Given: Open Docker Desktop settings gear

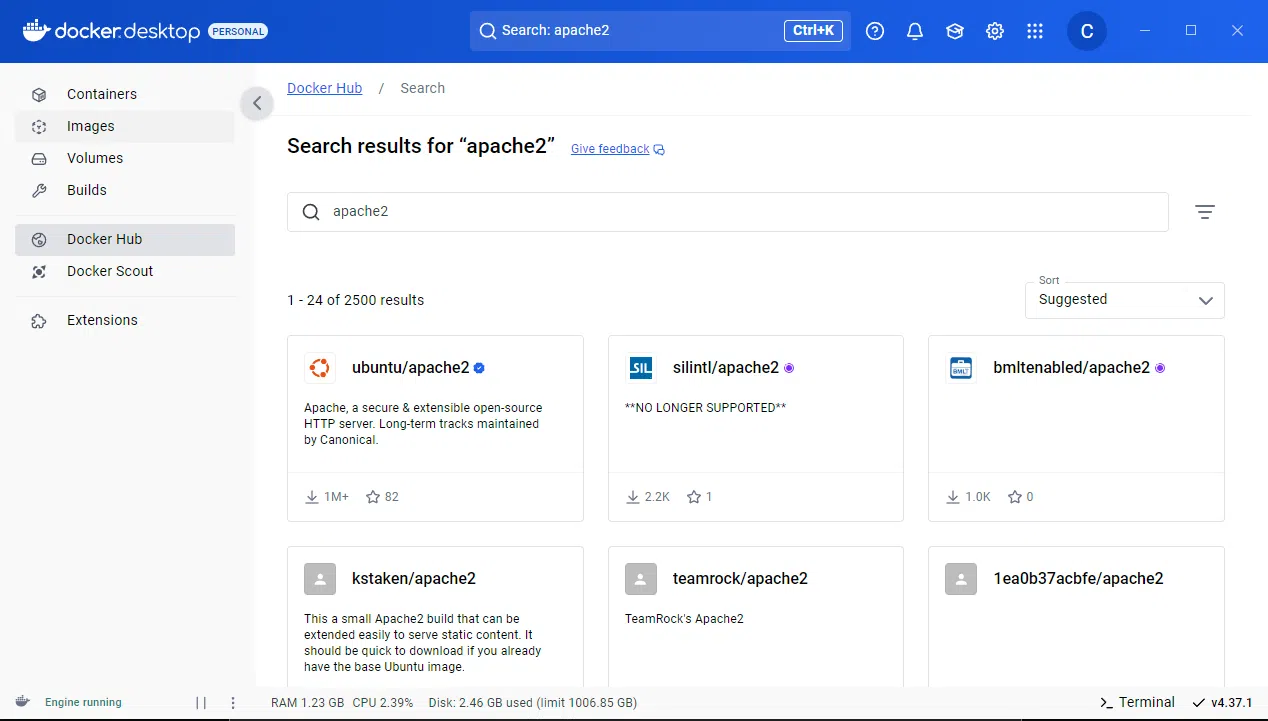Looking at the screenshot, I should [x=994, y=31].
